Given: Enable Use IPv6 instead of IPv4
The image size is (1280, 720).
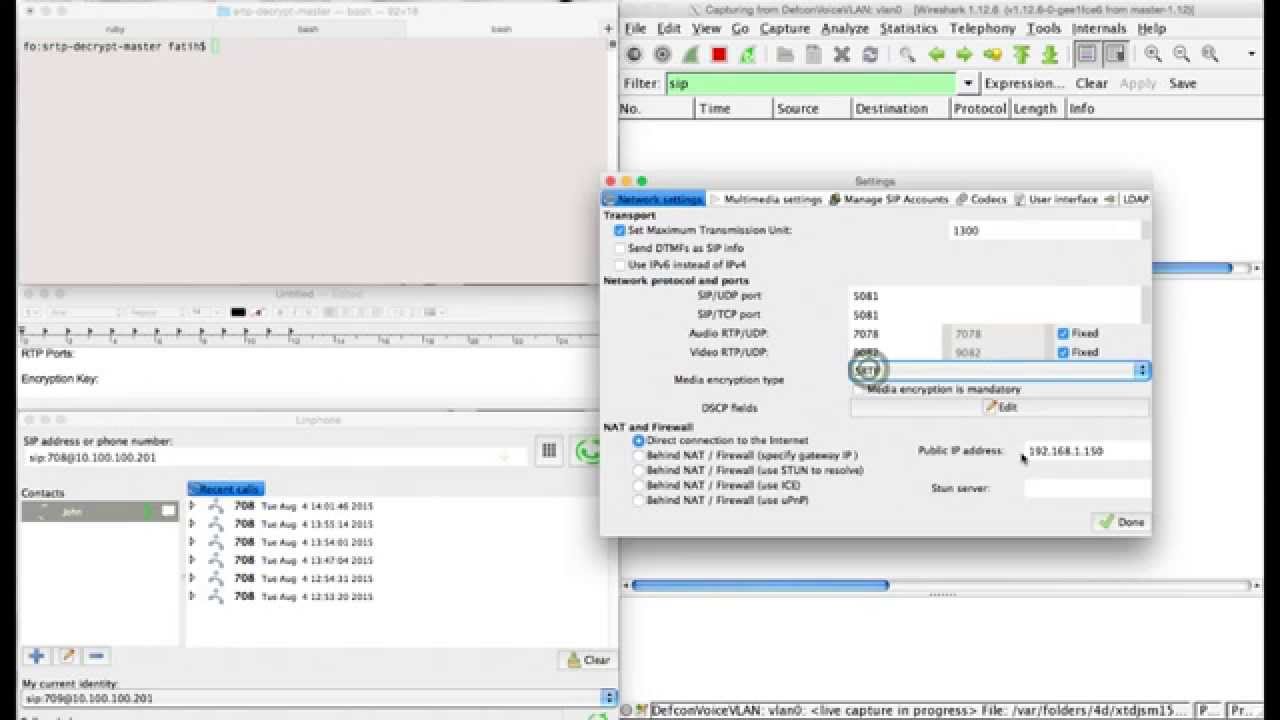Looking at the screenshot, I should pos(620,265).
